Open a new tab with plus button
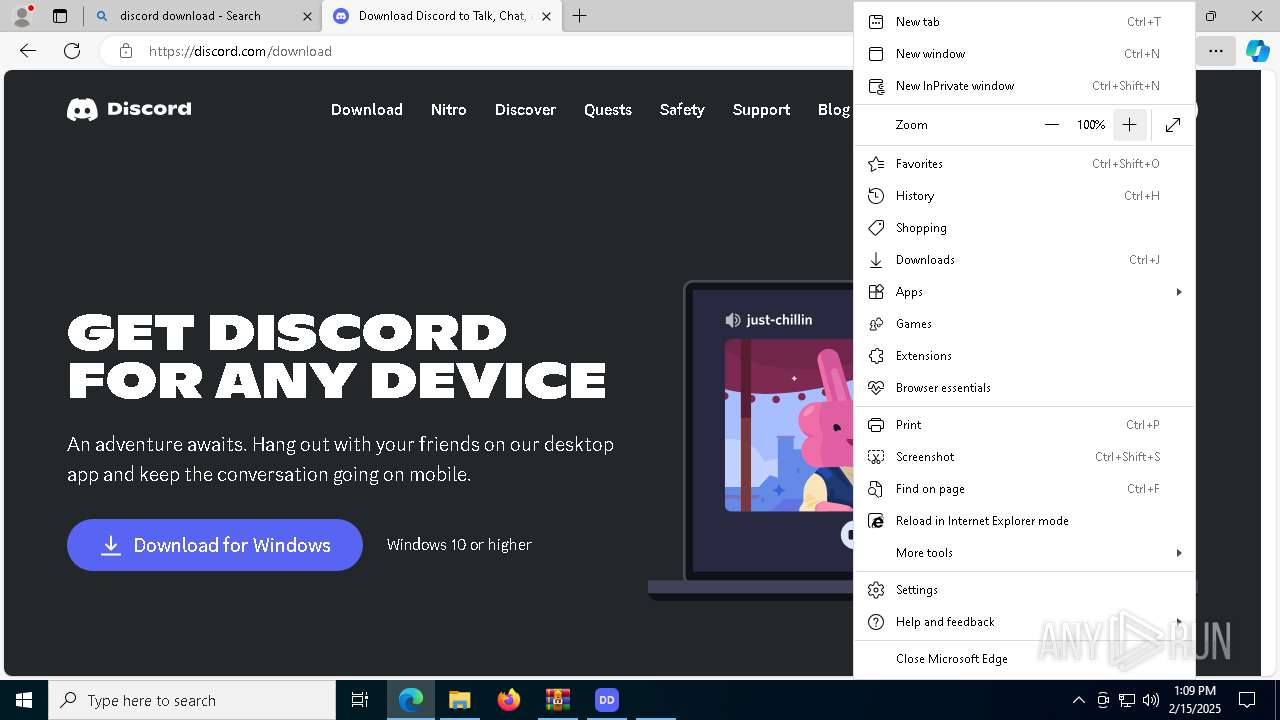The width and height of the screenshot is (1280, 720). point(579,16)
